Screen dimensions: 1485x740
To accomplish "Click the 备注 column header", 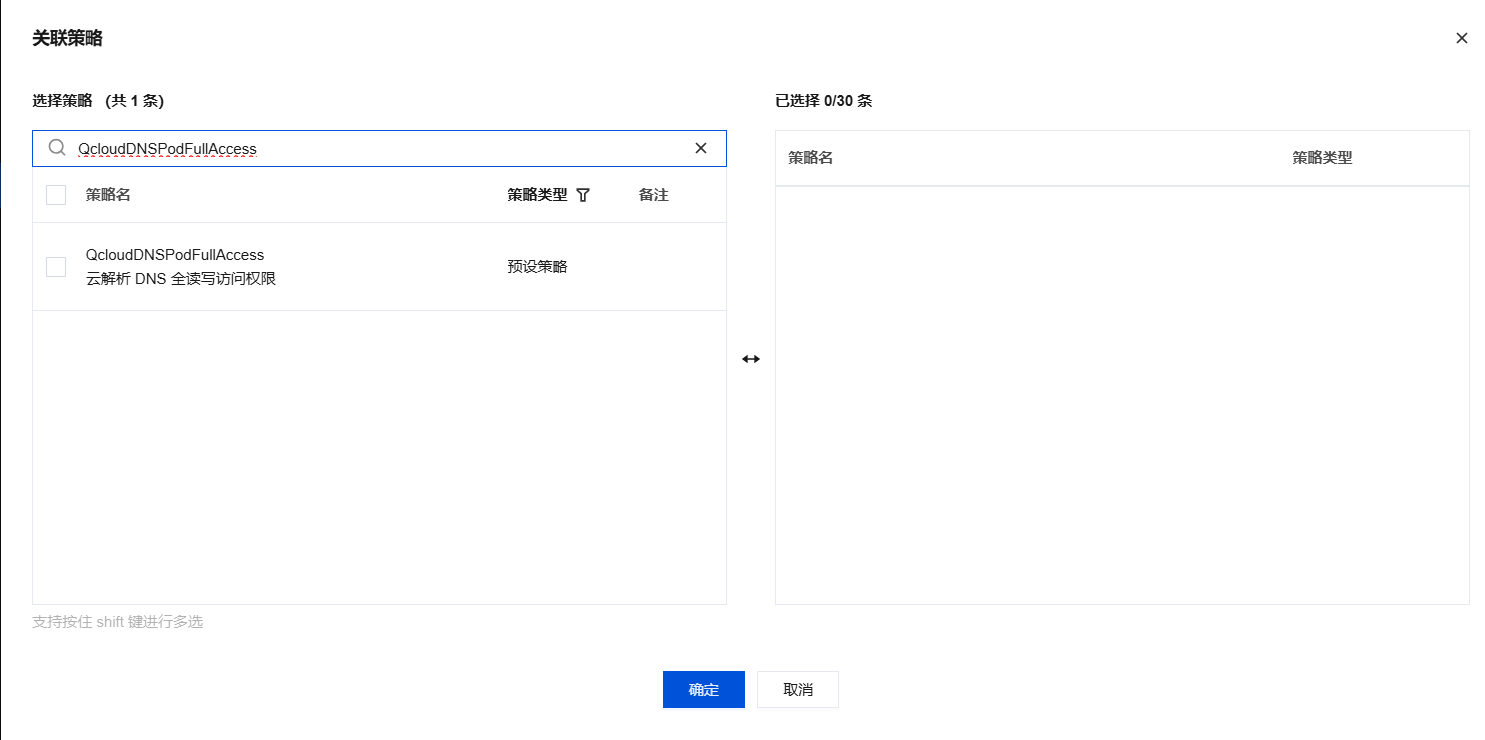I will (x=653, y=195).
